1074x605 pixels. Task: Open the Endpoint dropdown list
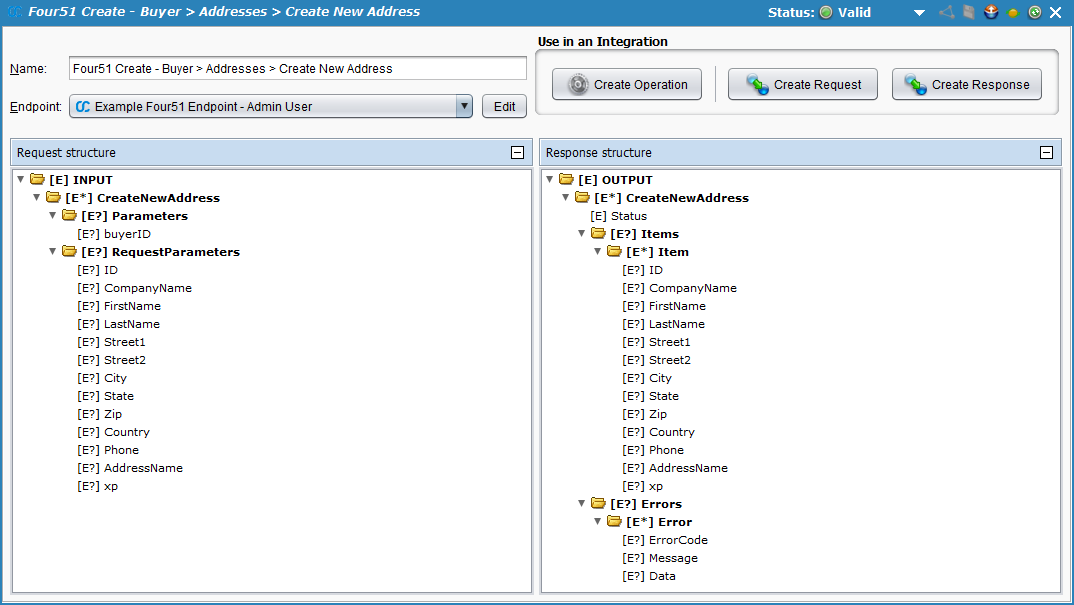click(463, 107)
